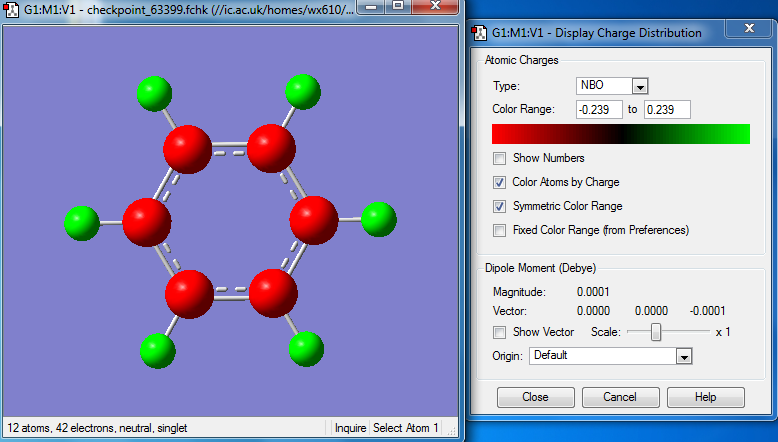Click the Cancel button
Viewport: 778px width, 442px height.
coord(620,397)
